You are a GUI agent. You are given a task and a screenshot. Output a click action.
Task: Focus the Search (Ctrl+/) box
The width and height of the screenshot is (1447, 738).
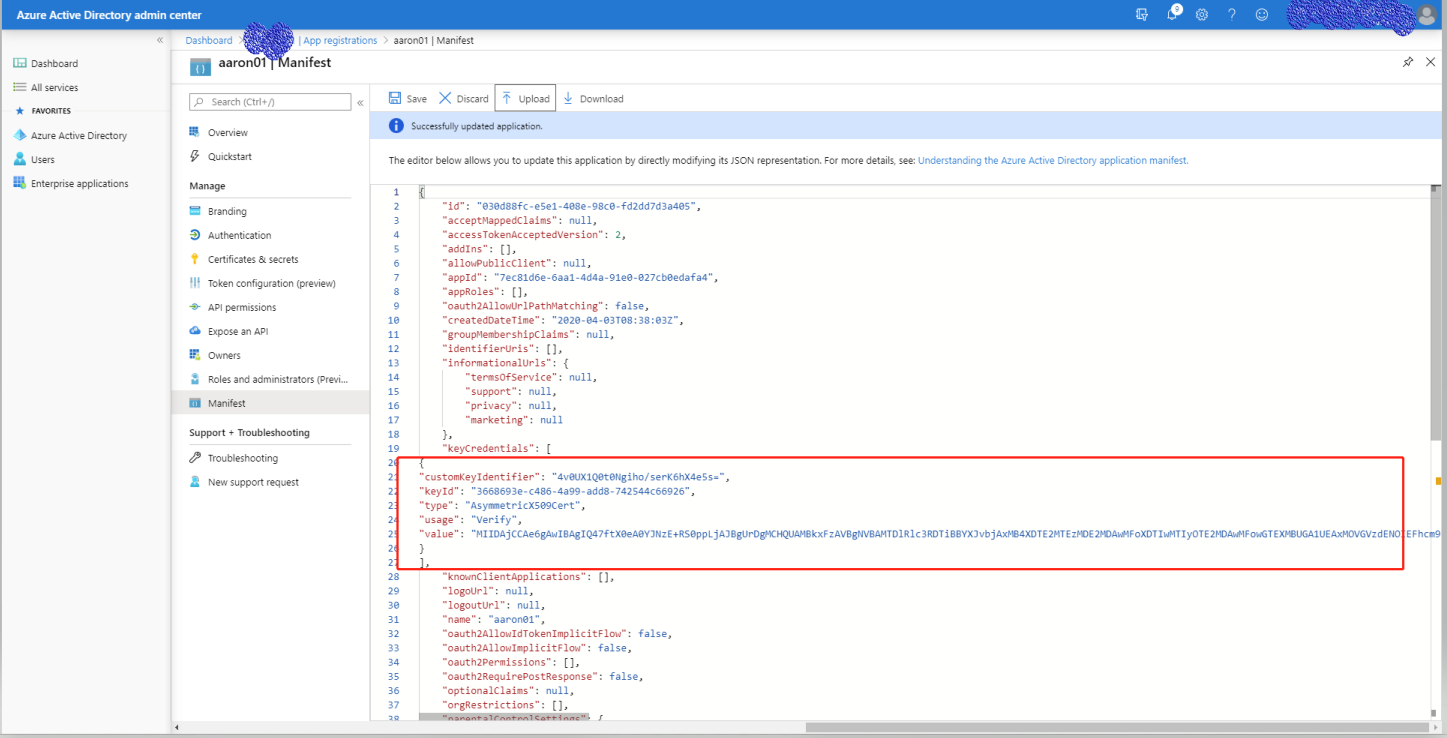(x=269, y=101)
